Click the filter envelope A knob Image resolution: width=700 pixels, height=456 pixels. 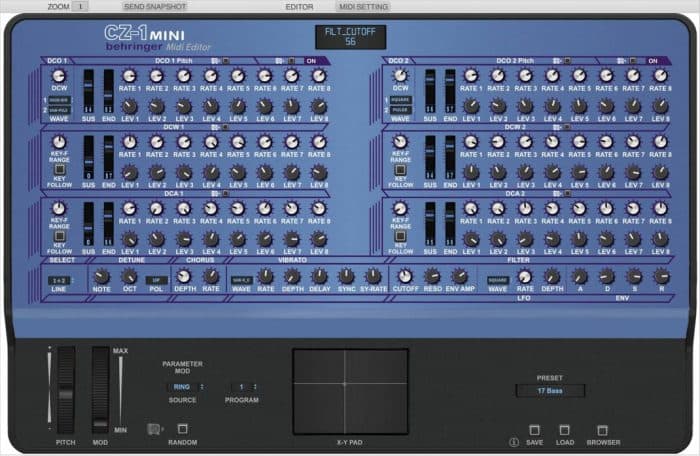[579, 276]
